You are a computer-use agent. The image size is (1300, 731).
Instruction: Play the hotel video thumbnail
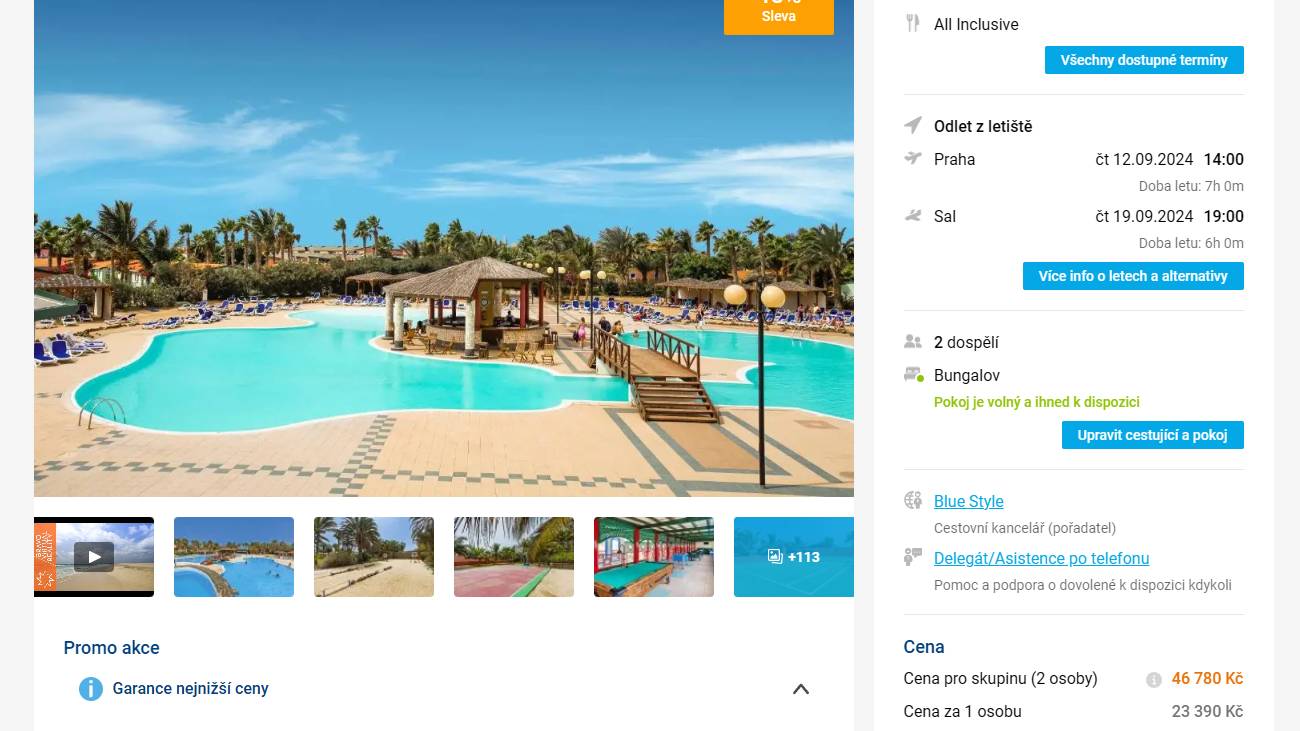point(94,557)
